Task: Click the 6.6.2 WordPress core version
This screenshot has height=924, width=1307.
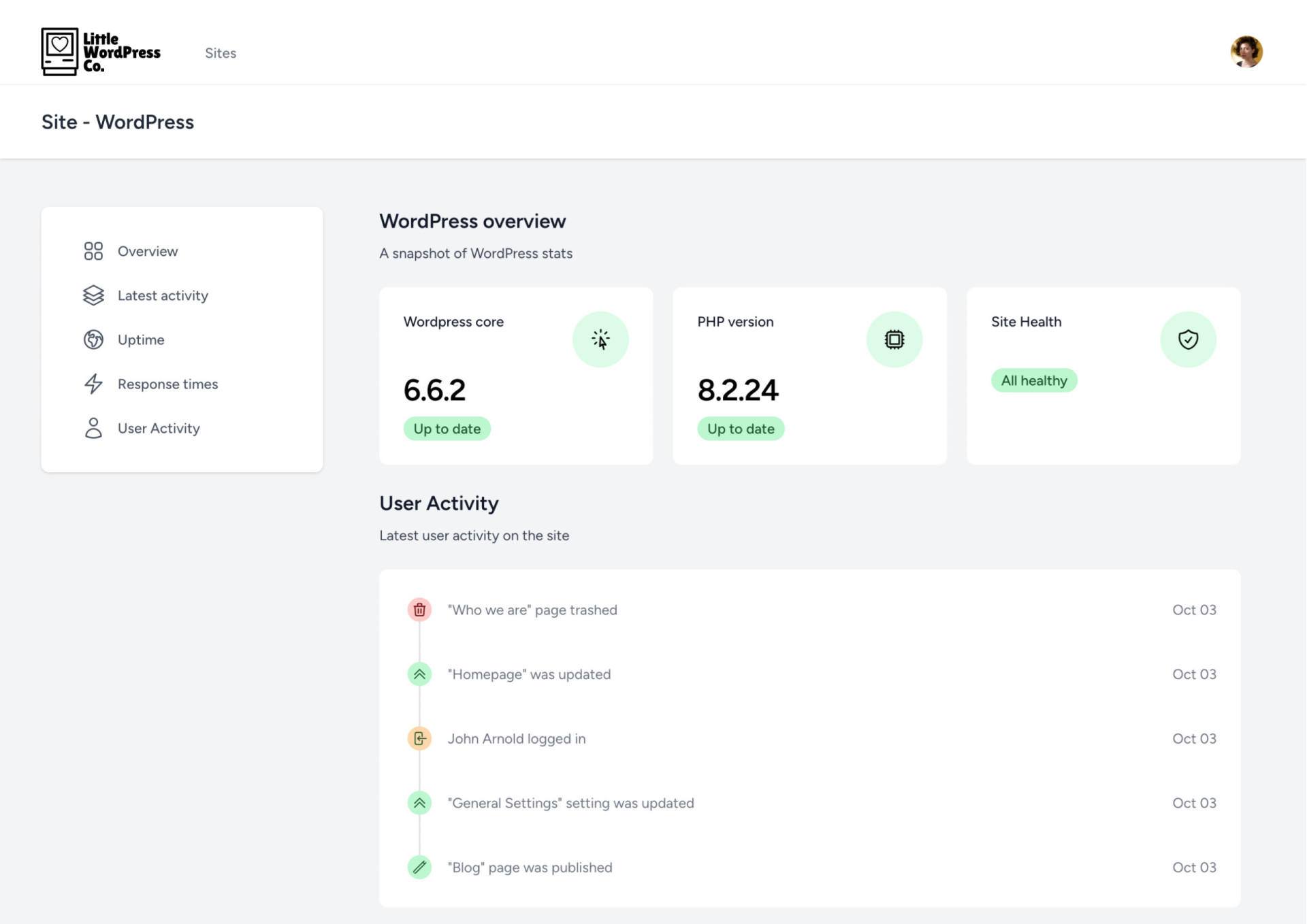Action: coord(434,390)
